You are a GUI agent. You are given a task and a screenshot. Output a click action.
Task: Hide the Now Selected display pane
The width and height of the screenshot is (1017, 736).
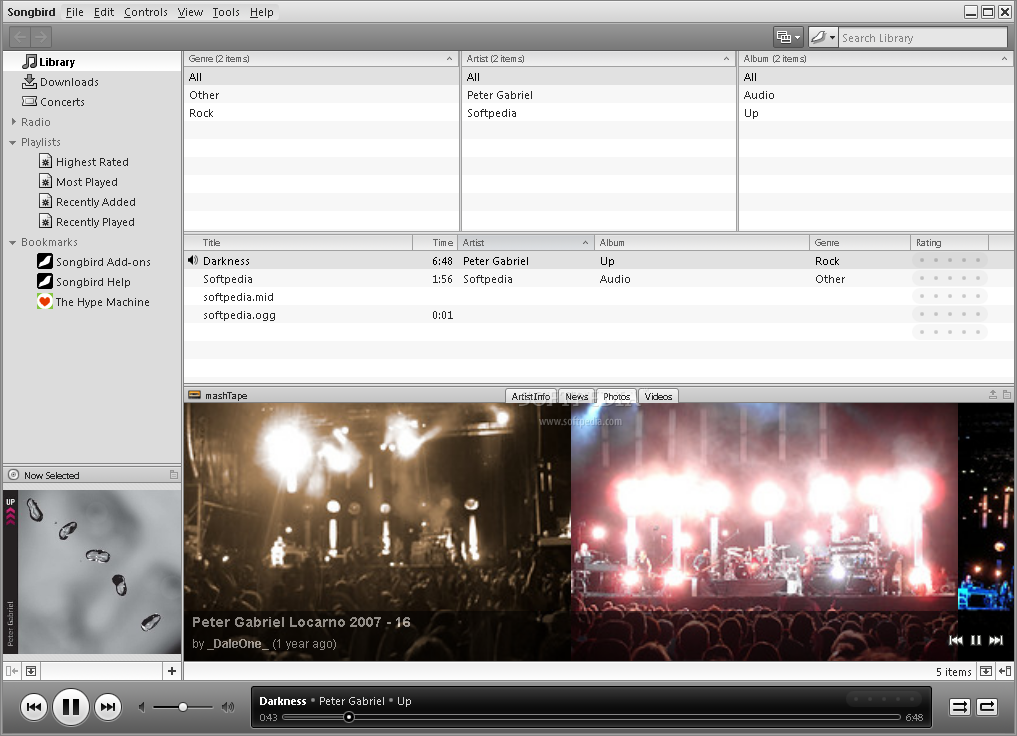pyautogui.click(x=30, y=671)
